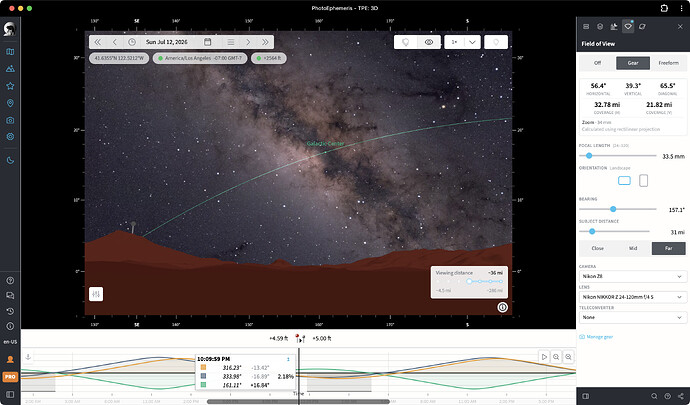Expand the 1× zoom level dropdown
The width and height of the screenshot is (690, 405).
point(462,42)
